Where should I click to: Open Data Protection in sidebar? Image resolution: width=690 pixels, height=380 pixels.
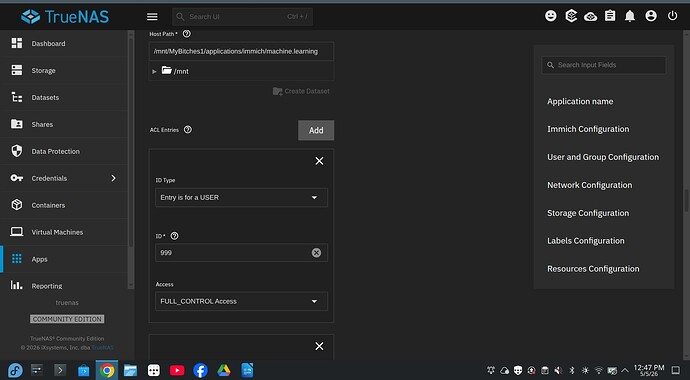[65, 151]
